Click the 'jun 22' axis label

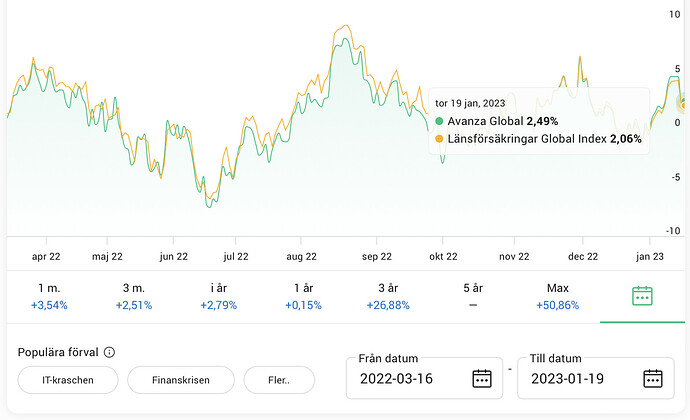point(173,257)
